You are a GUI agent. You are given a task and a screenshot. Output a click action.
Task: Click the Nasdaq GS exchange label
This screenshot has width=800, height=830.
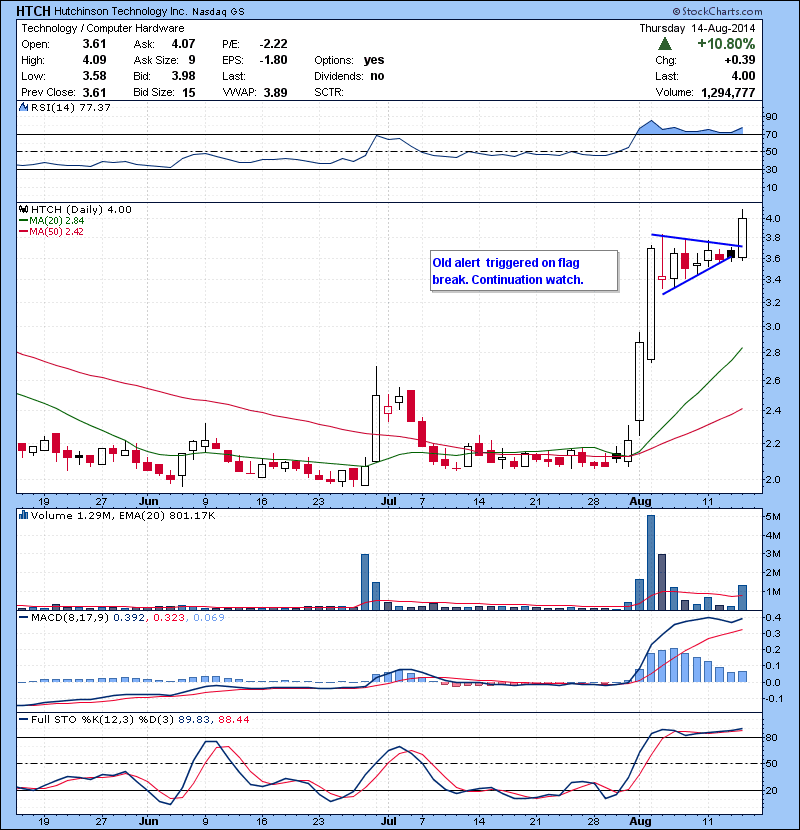coord(218,12)
